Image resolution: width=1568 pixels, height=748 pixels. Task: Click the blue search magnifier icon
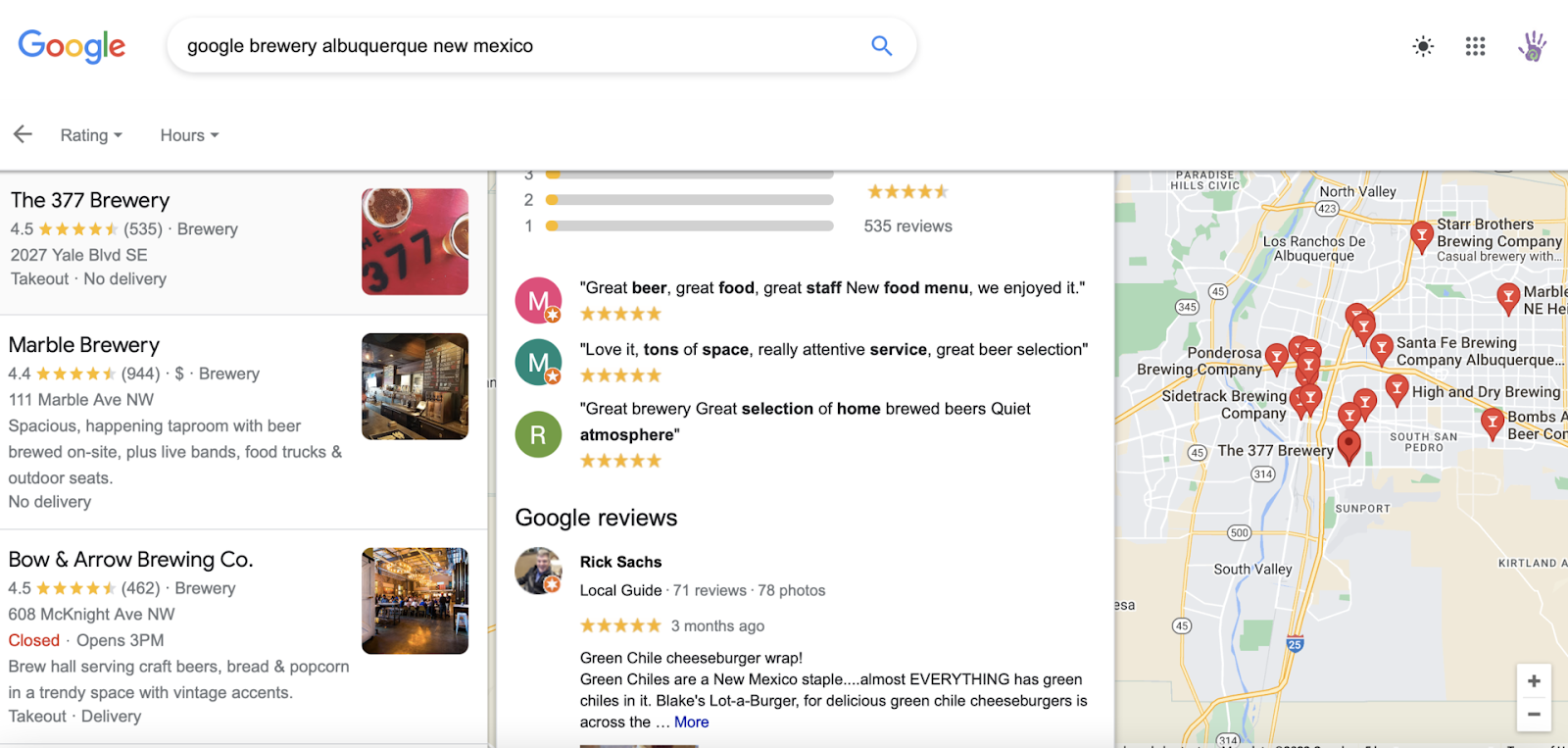click(881, 45)
